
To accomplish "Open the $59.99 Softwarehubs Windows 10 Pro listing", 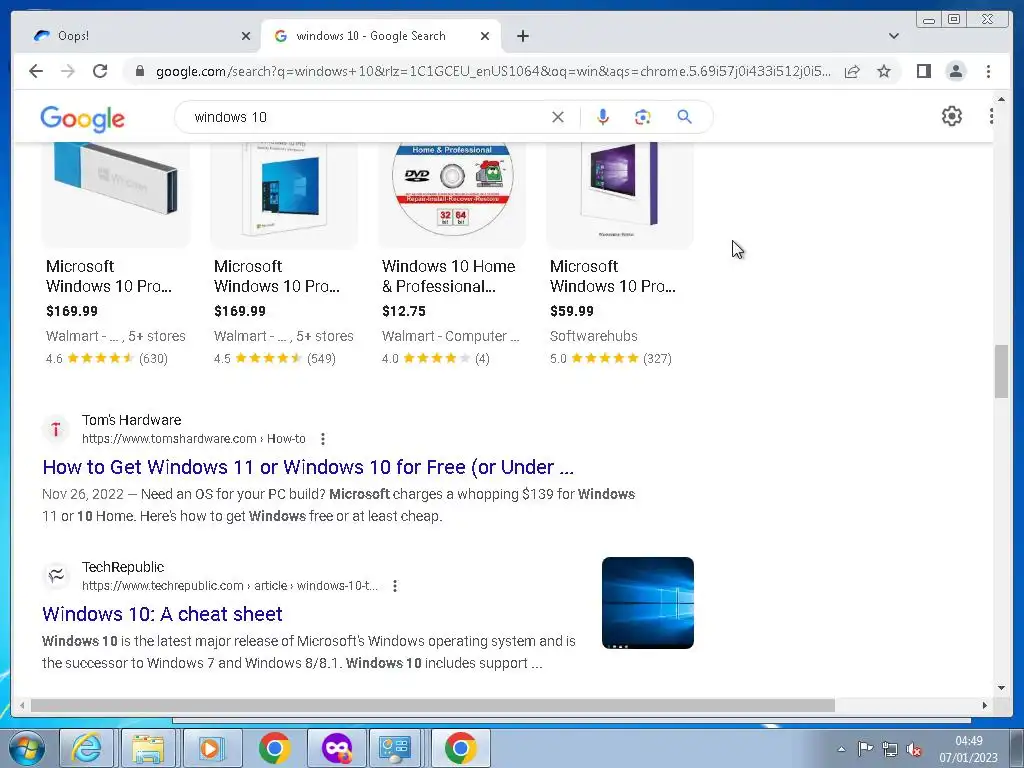I will (613, 276).
